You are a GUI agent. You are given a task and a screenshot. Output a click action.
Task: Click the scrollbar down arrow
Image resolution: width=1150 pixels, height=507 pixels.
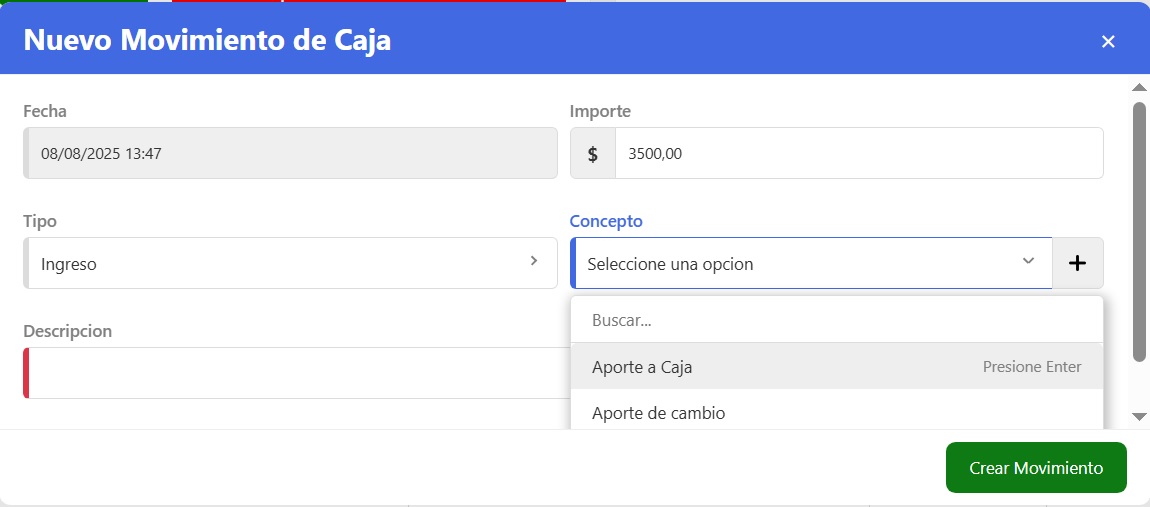pyautogui.click(x=1139, y=416)
